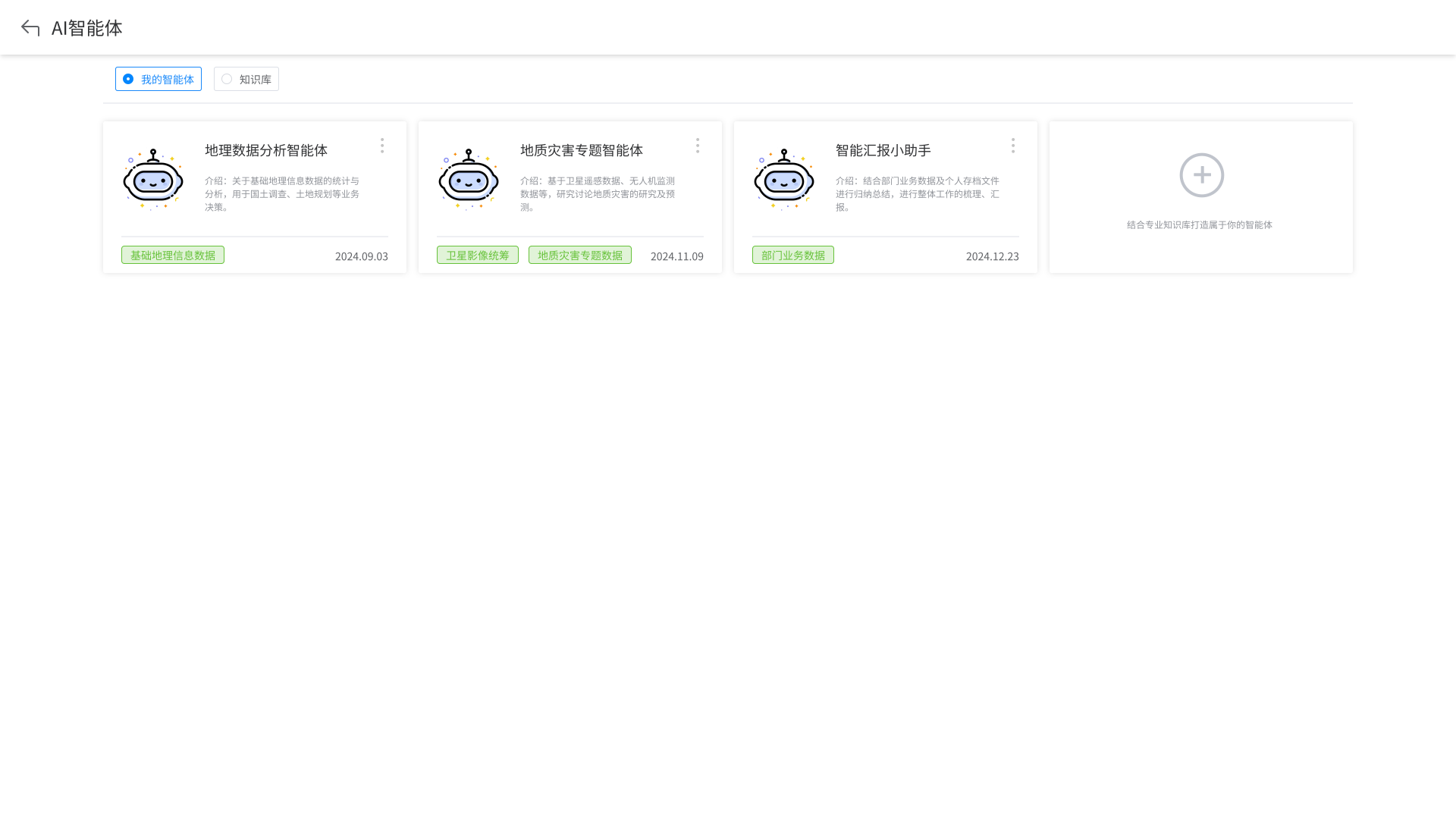Click the robot avatar of 地质灾害专题智能体
Screen dimensions: 1456x819
[469, 180]
